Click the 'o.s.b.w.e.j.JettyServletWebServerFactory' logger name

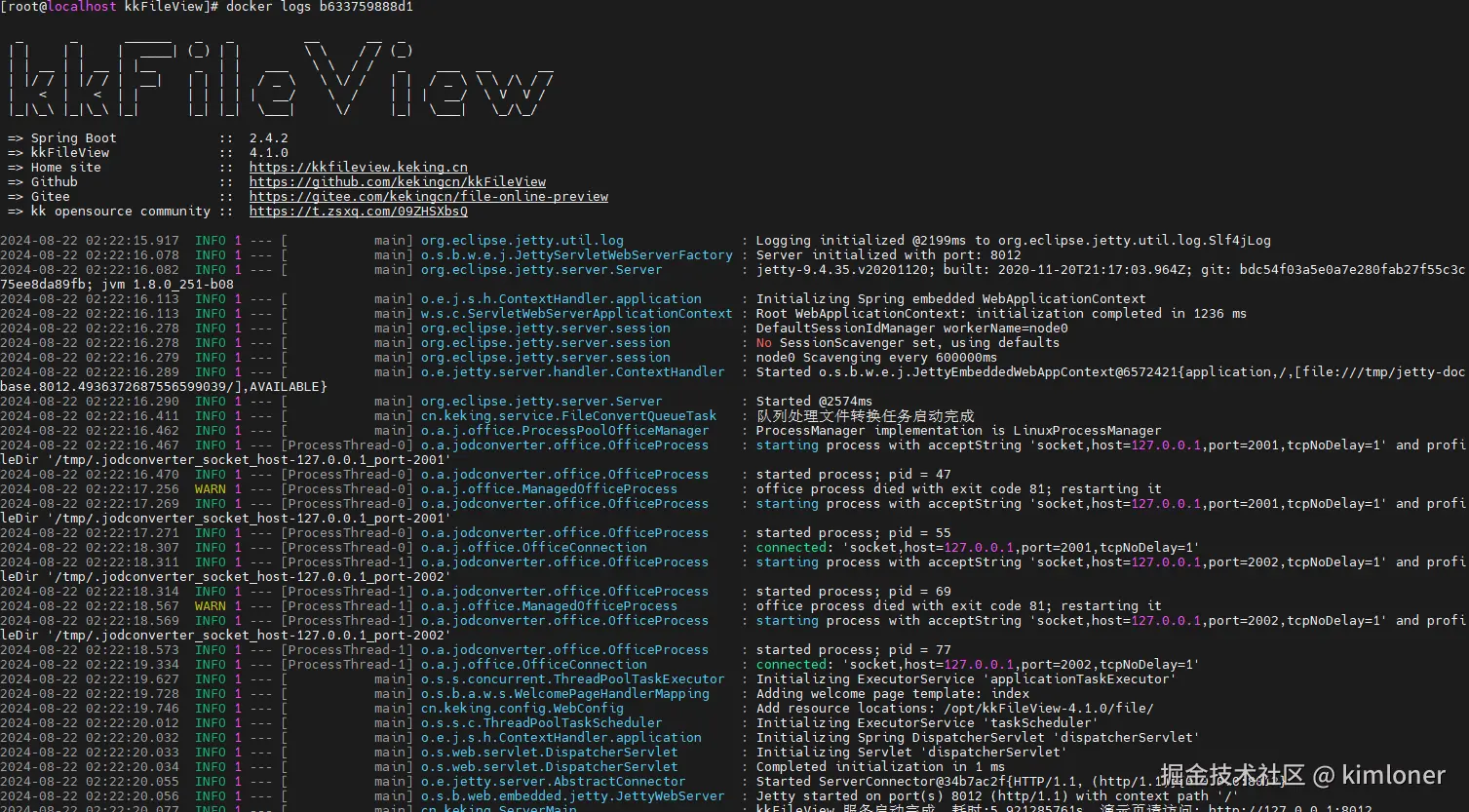pos(577,255)
